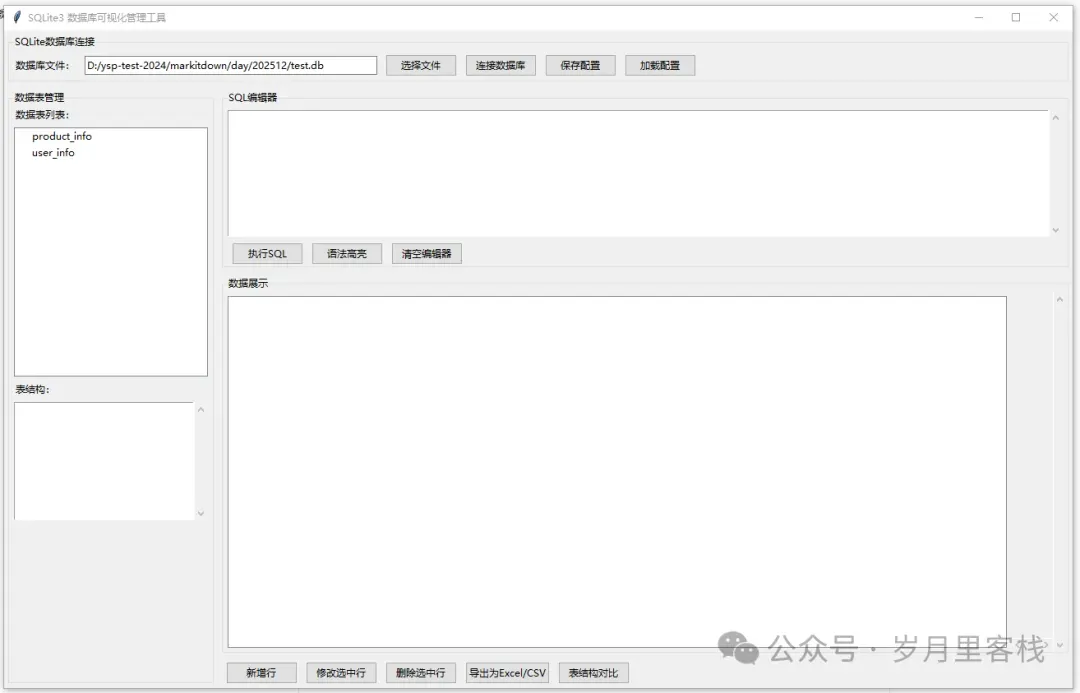The width and height of the screenshot is (1080, 693).
Task: Click inside the 表结构 text box
Action: click(x=105, y=461)
